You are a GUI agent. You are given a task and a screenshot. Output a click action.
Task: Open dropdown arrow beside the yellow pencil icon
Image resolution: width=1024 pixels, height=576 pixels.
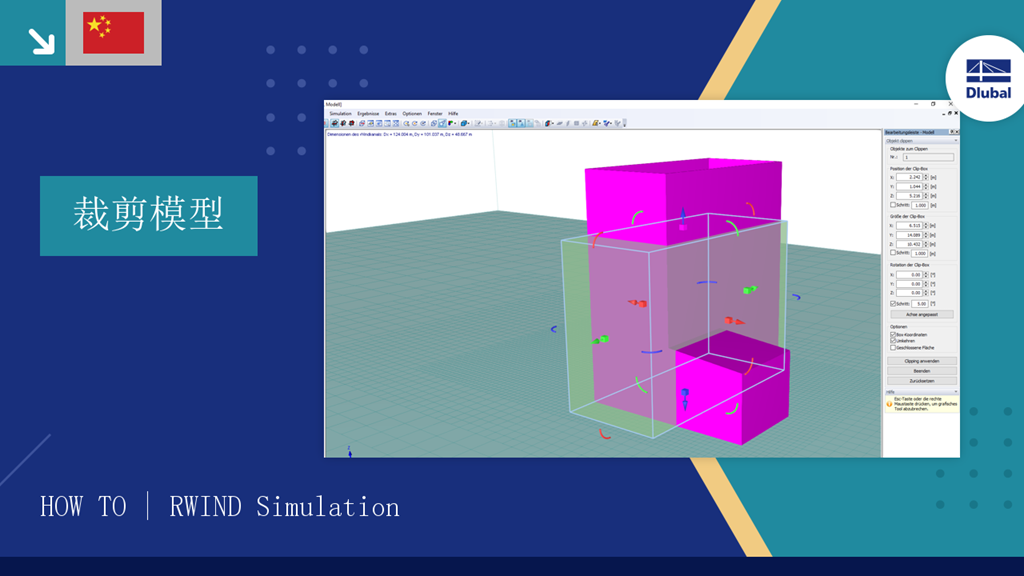coord(601,123)
